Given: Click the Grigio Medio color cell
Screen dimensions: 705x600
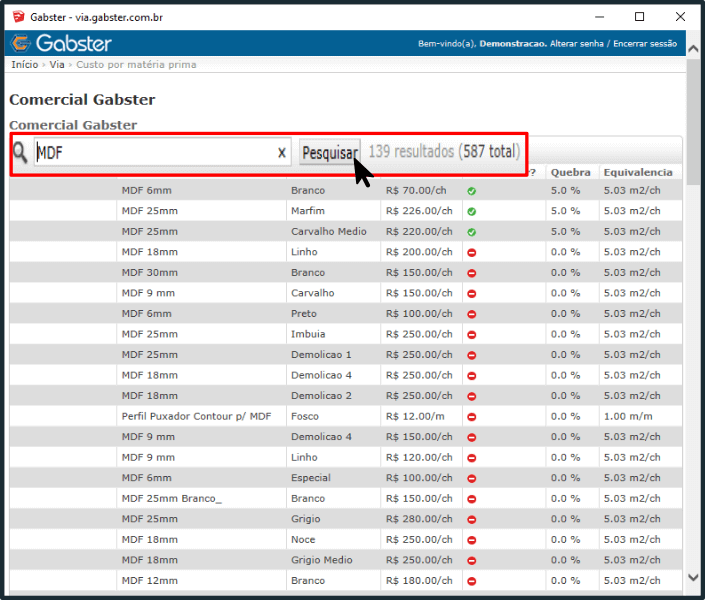Looking at the screenshot, I should pos(321,560).
